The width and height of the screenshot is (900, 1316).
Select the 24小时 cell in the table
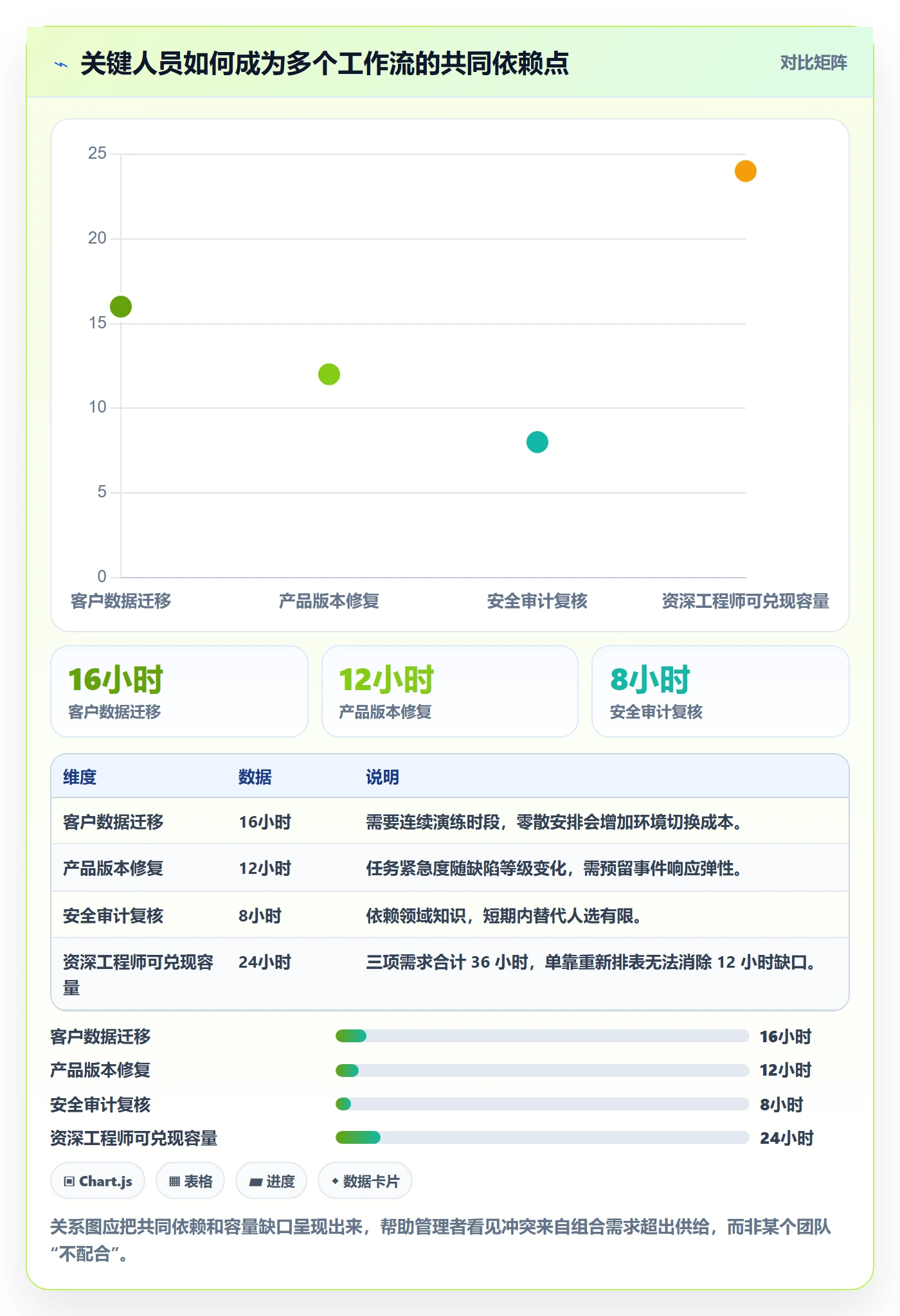coord(265,962)
